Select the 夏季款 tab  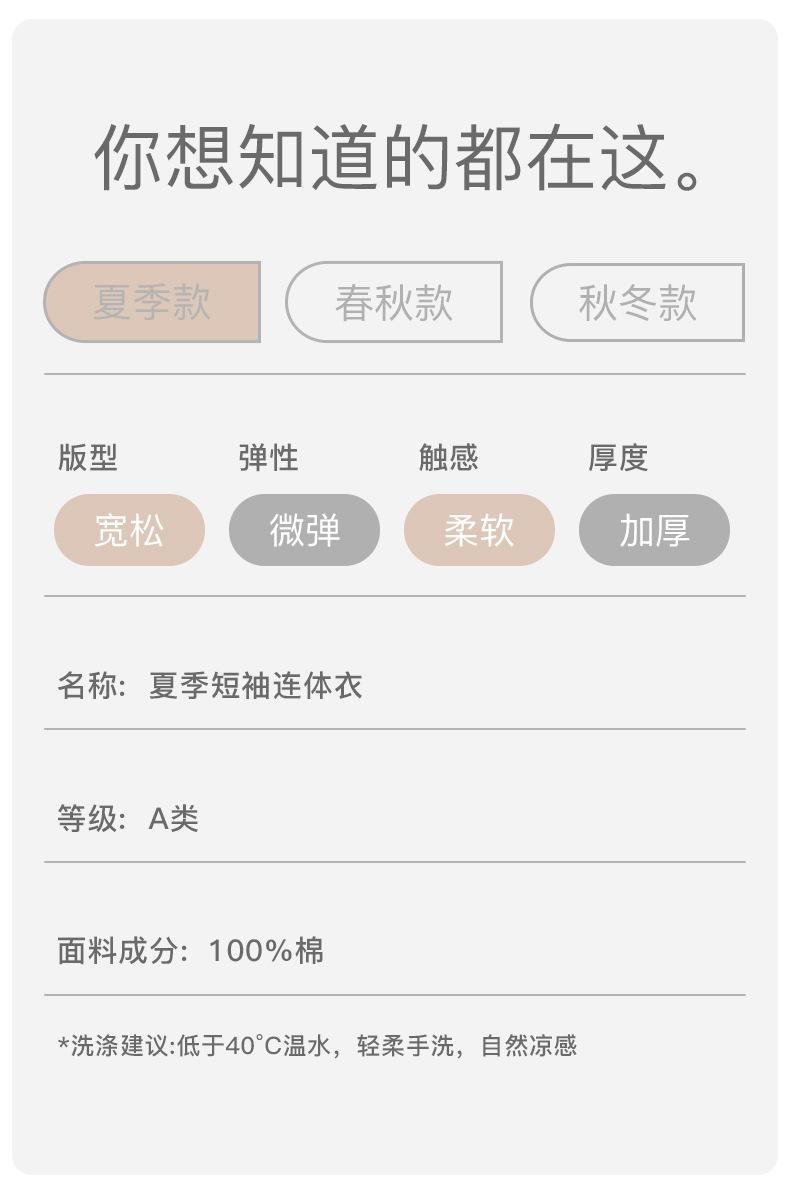tap(152, 302)
